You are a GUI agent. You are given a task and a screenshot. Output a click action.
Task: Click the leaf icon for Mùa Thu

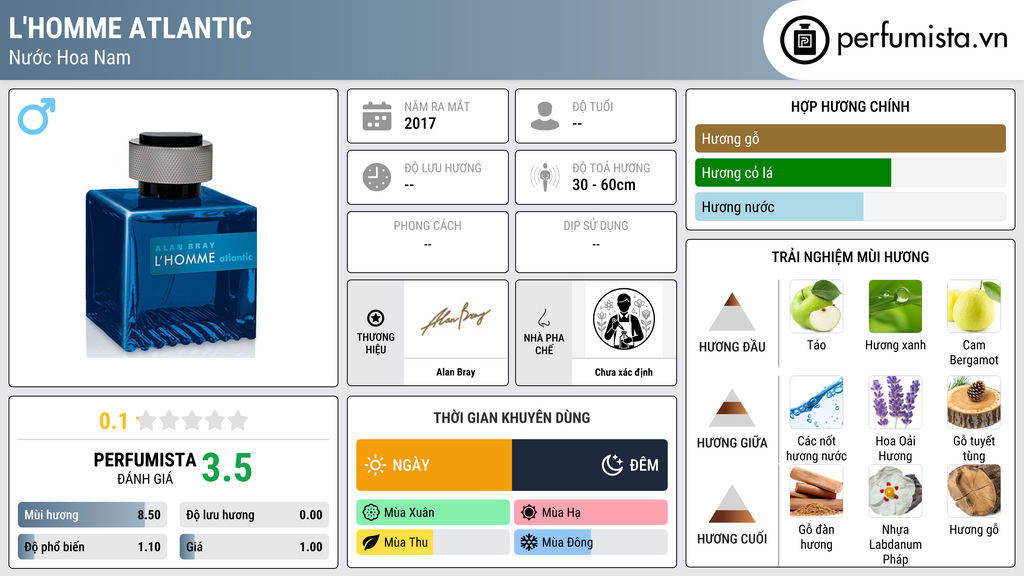[x=371, y=542]
